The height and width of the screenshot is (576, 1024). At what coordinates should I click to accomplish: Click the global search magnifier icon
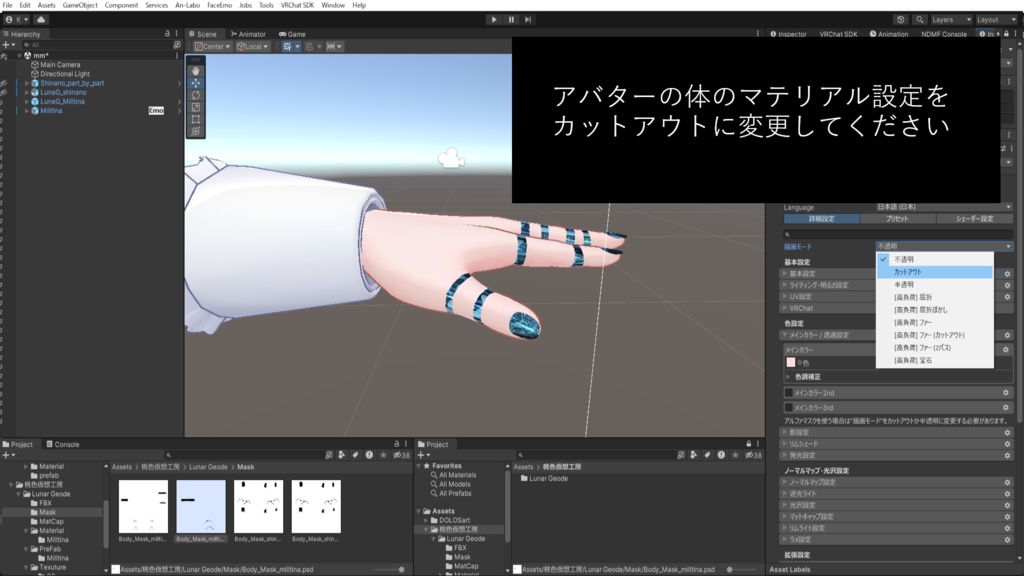pos(920,20)
